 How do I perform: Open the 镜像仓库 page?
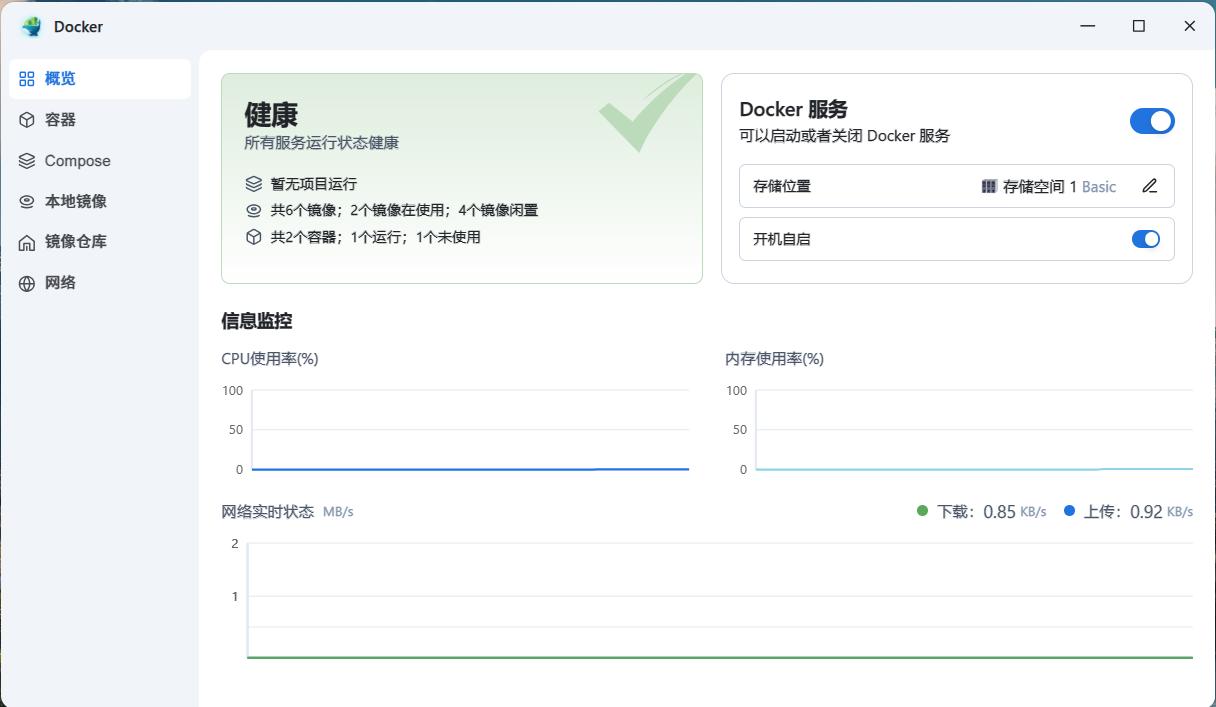[100, 242]
